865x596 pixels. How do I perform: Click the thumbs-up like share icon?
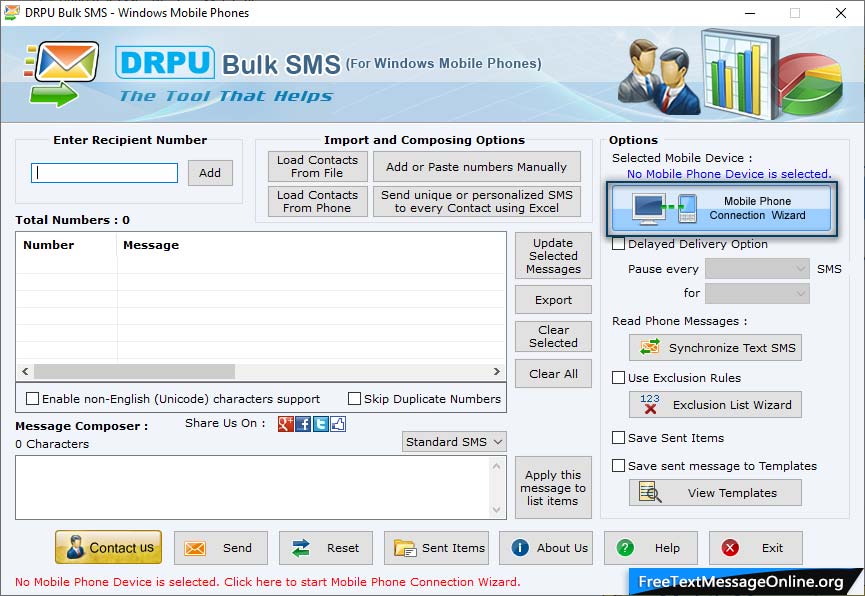tap(338, 424)
